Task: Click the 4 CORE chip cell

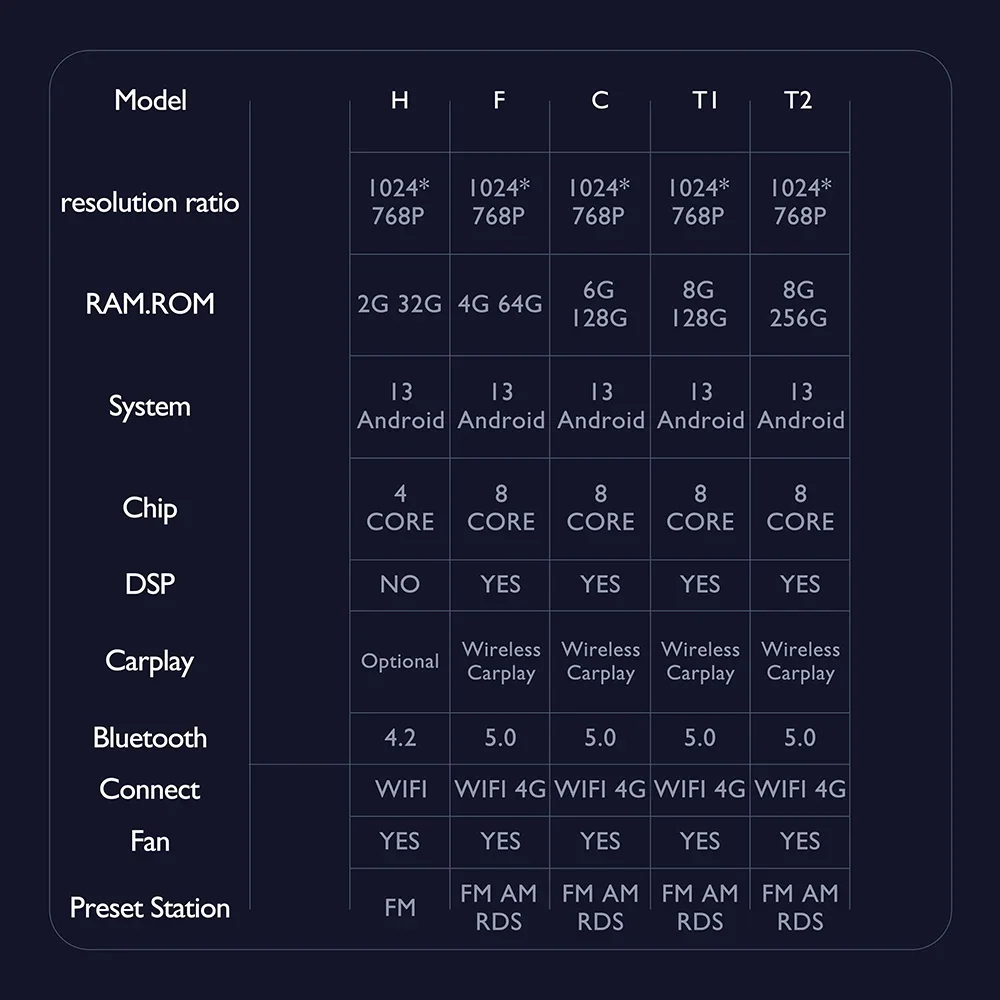Action: click(400, 508)
